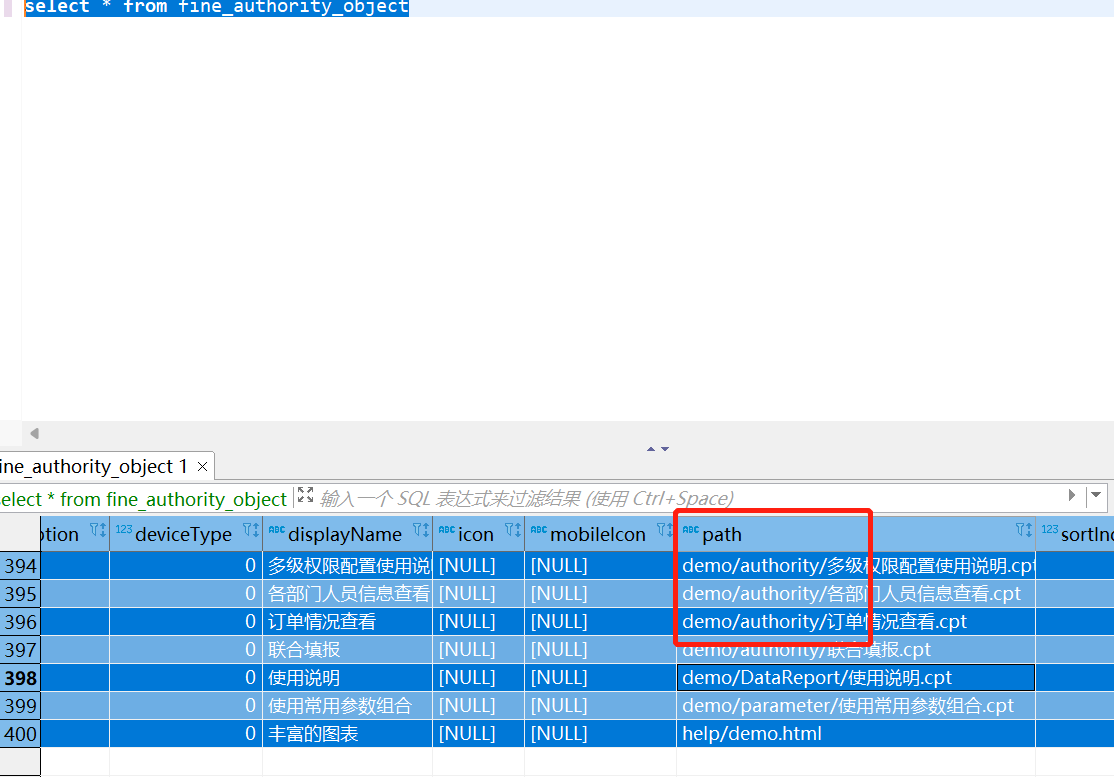This screenshot has width=1114, height=777.
Task: Select the mobileIcon column header
Action: (600, 534)
